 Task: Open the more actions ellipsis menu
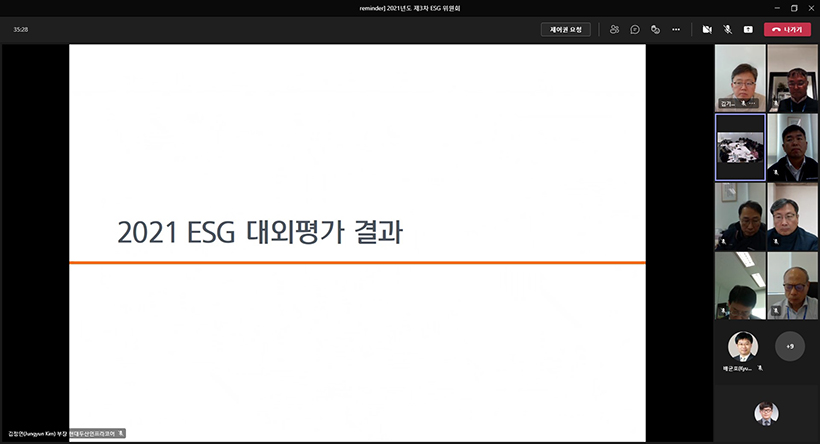tap(676, 30)
